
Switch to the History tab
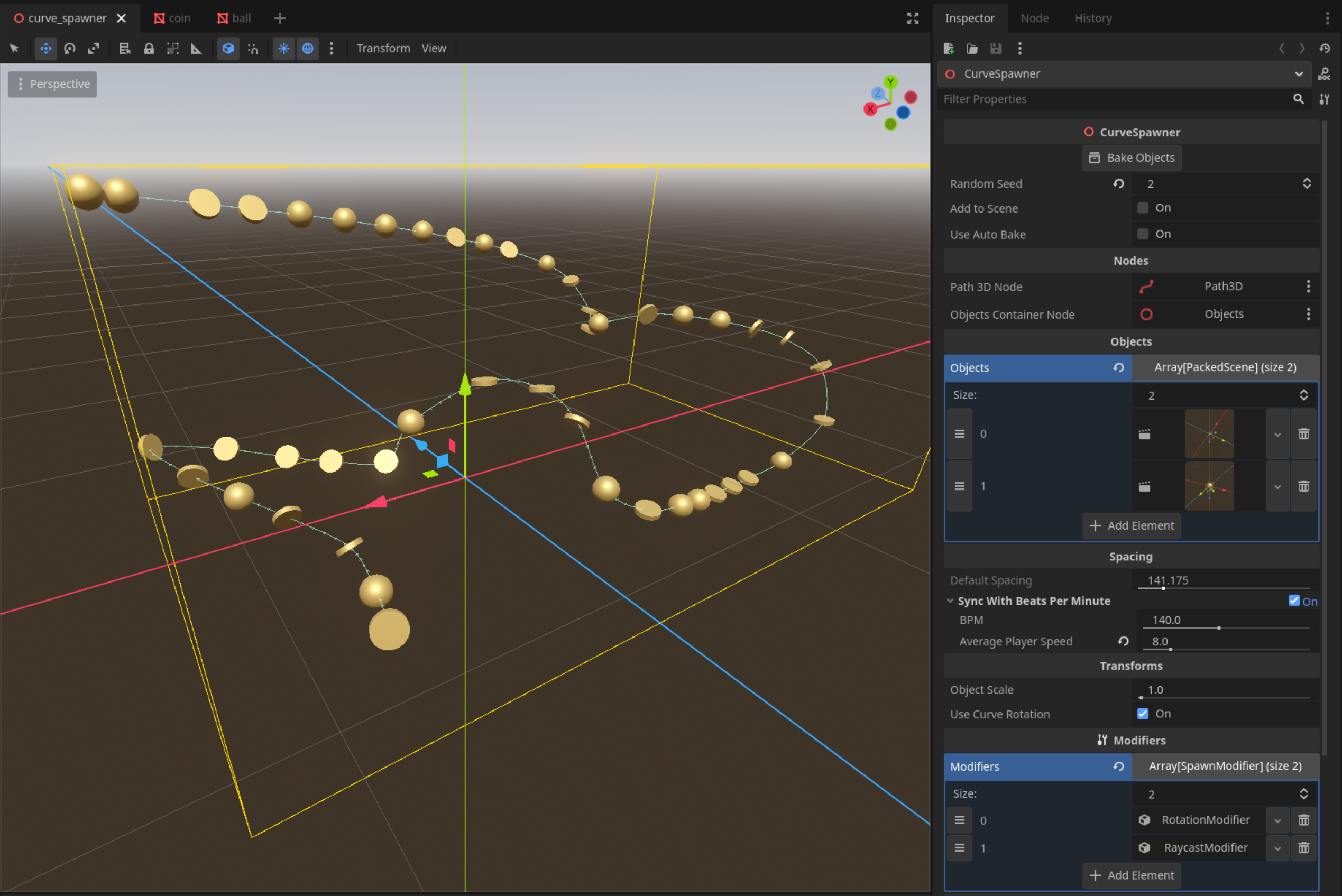[1093, 19]
